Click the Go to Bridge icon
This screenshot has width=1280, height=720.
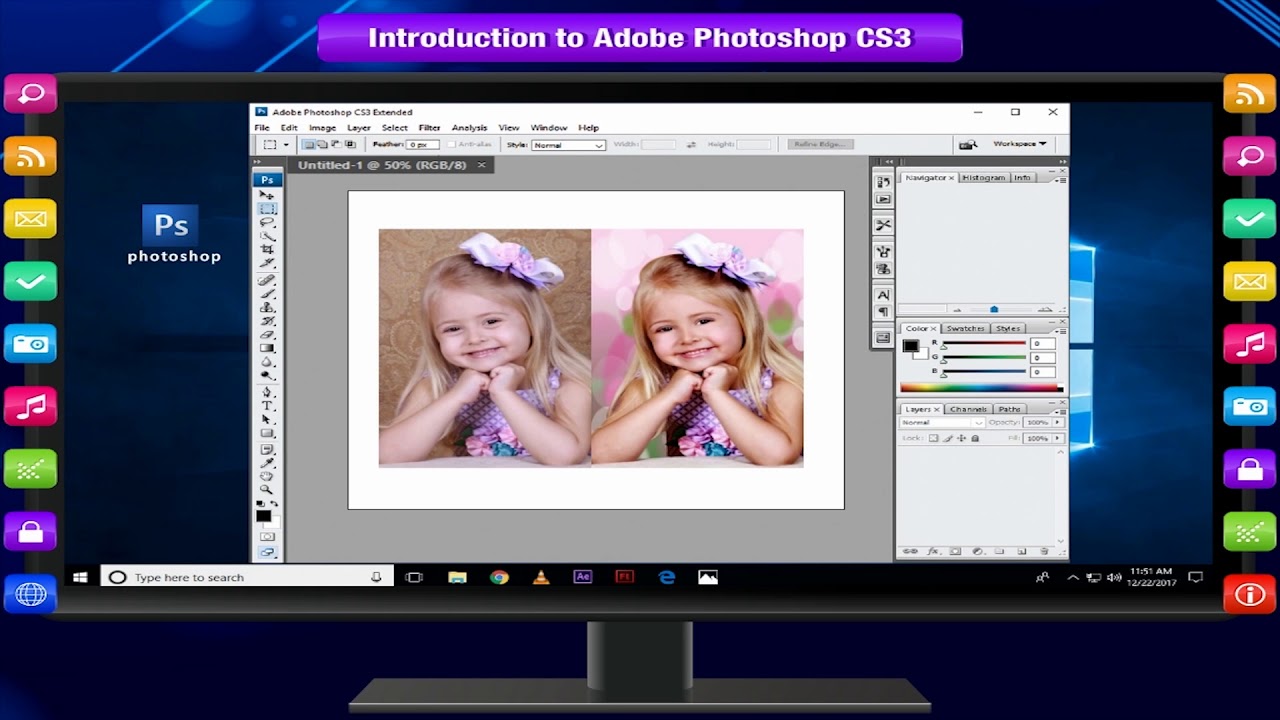(x=967, y=144)
